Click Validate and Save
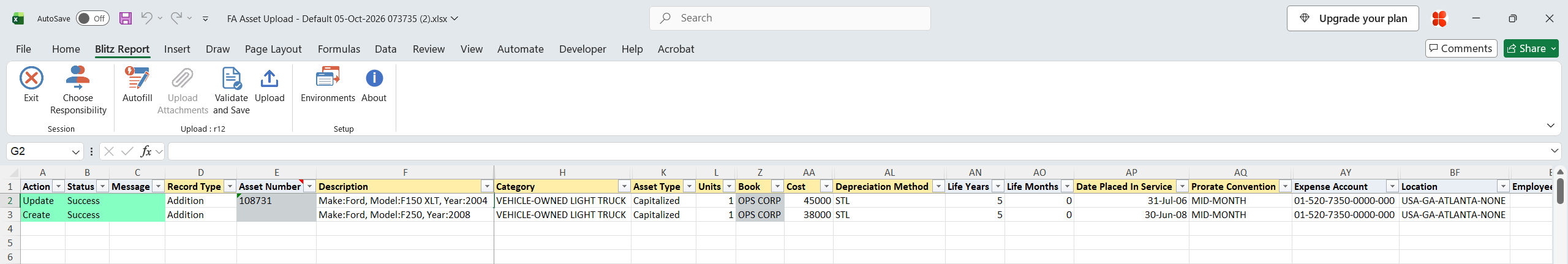Viewport: 1568px width, 264px height. (x=232, y=90)
